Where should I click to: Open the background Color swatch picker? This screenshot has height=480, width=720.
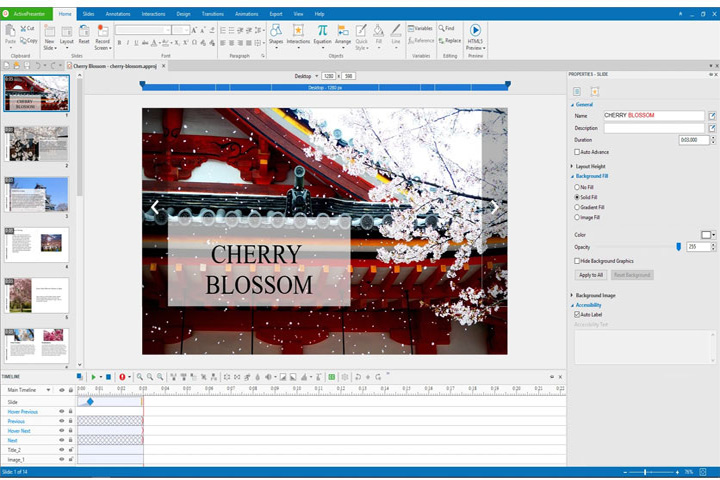pyautogui.click(x=708, y=235)
